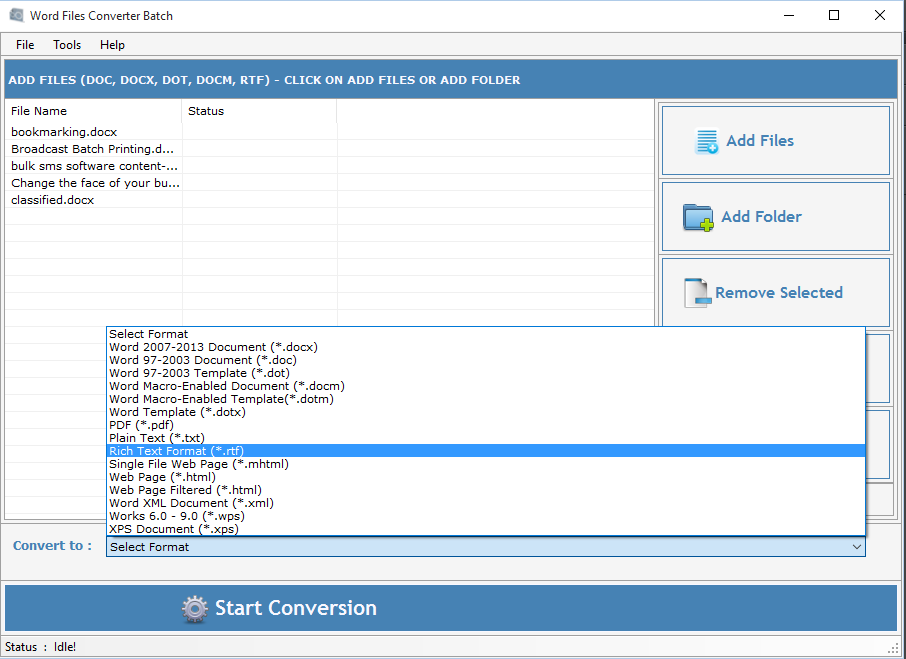The width and height of the screenshot is (906, 659).
Task: Pick the top Select Format list entry
Action: [486, 334]
